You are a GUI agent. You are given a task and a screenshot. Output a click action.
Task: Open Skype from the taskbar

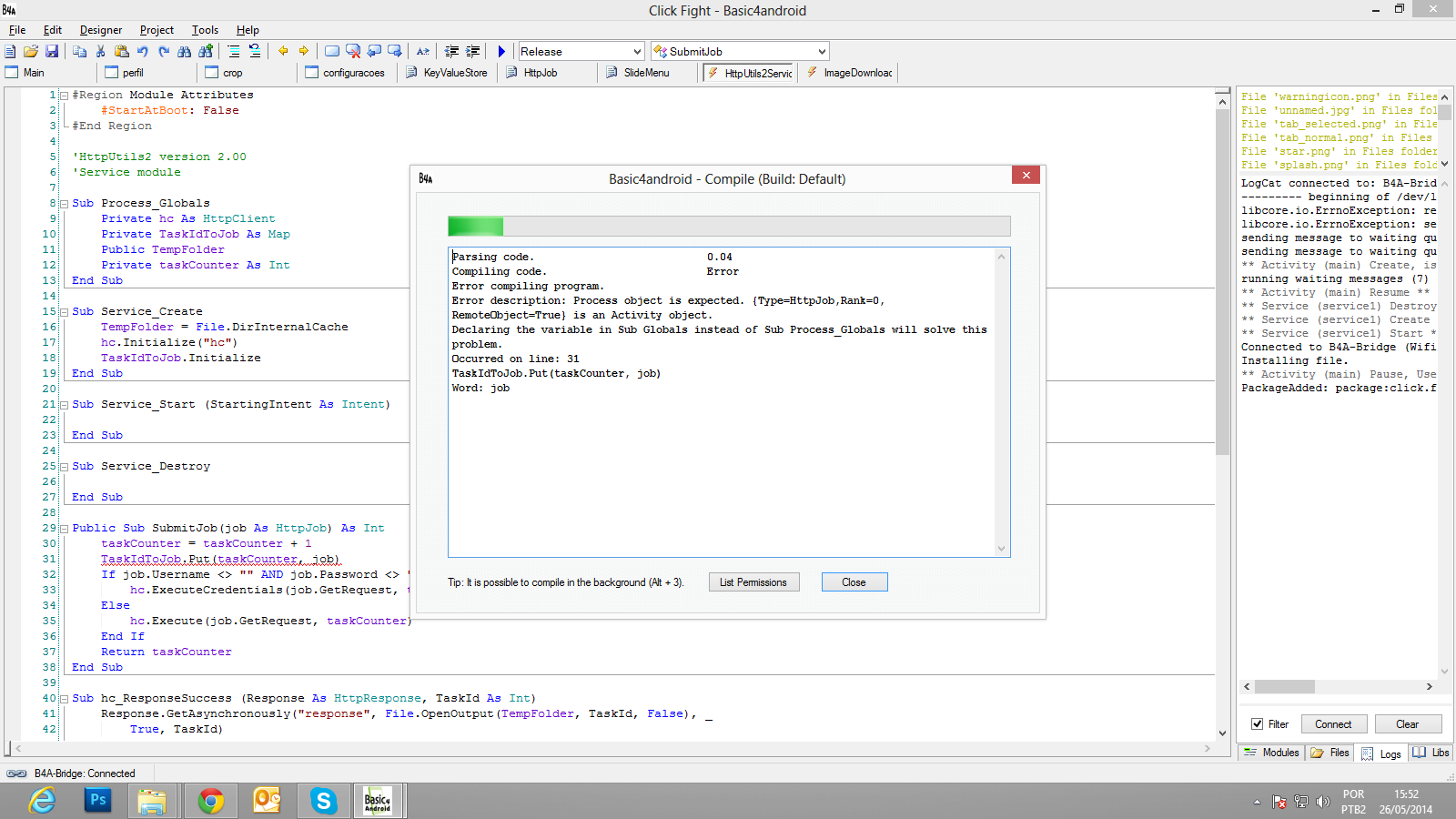[x=323, y=801]
